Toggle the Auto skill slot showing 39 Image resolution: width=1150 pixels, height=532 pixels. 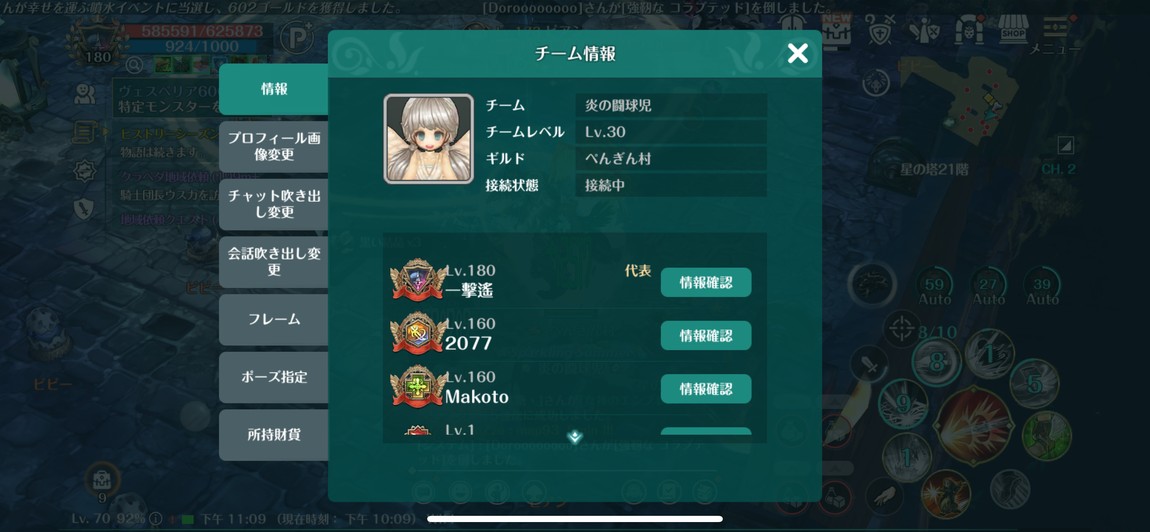[1041, 285]
